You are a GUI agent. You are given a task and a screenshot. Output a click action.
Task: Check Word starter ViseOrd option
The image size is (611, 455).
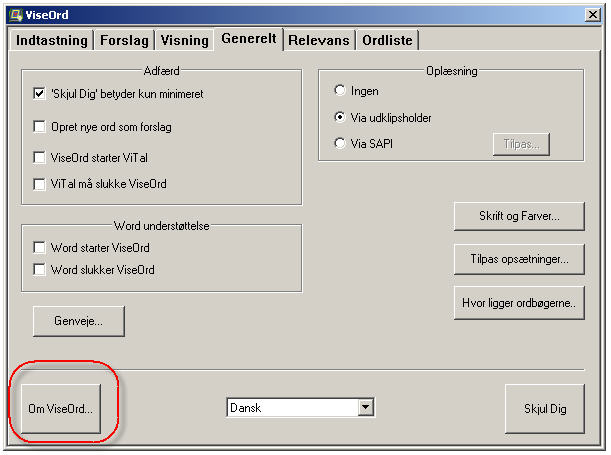39,247
